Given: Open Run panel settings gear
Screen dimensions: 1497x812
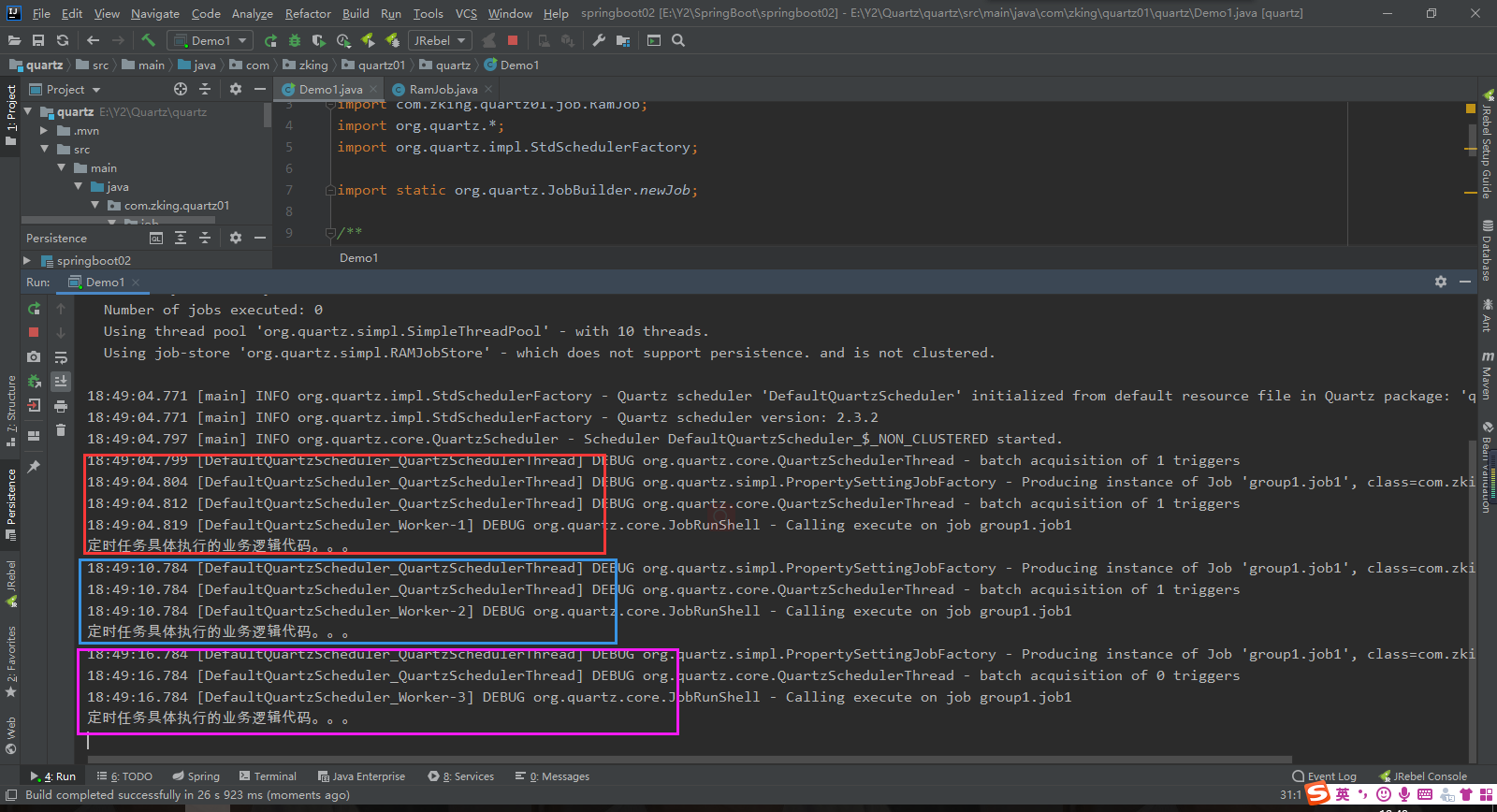Looking at the screenshot, I should [1441, 282].
